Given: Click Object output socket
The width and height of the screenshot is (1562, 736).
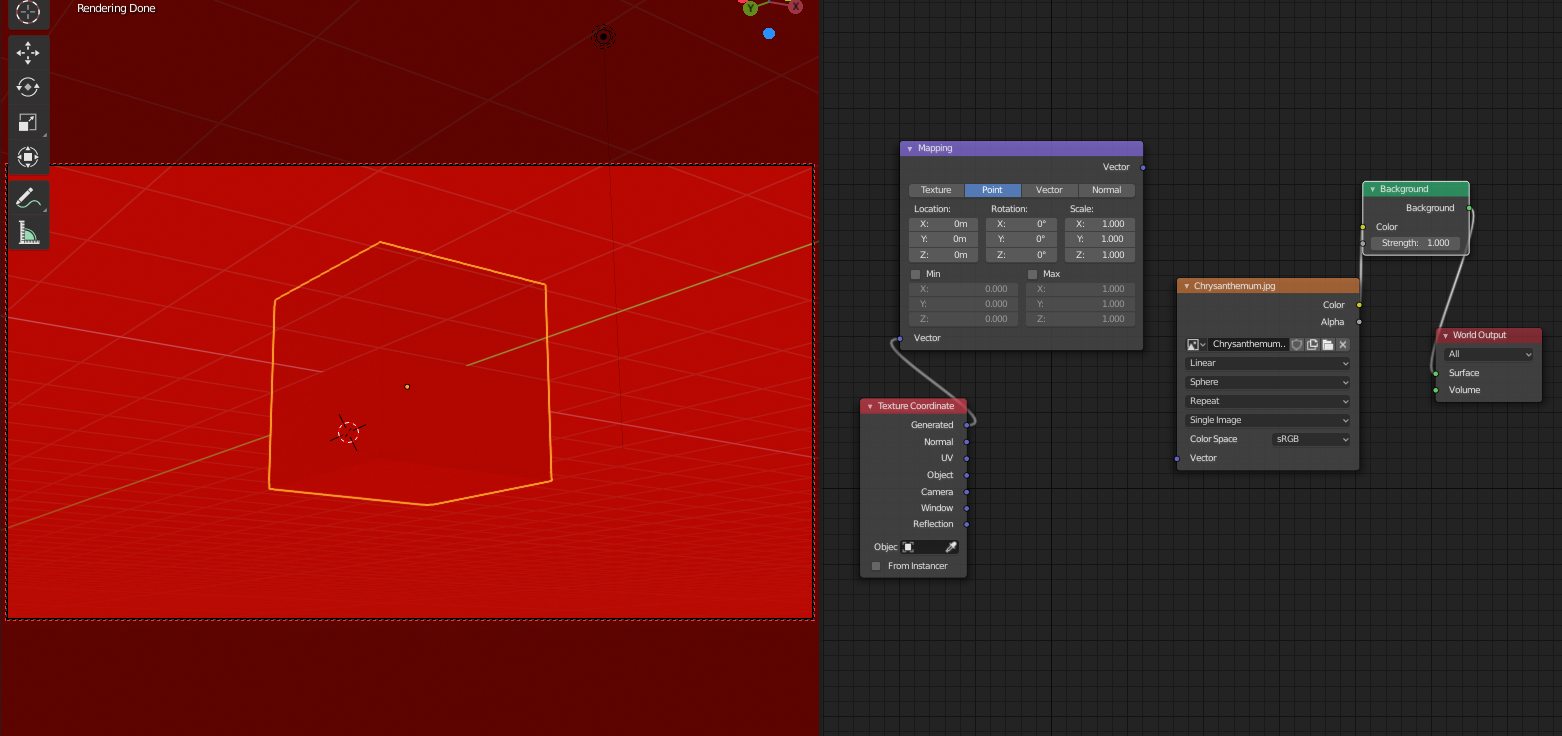Looking at the screenshot, I should (x=966, y=475).
